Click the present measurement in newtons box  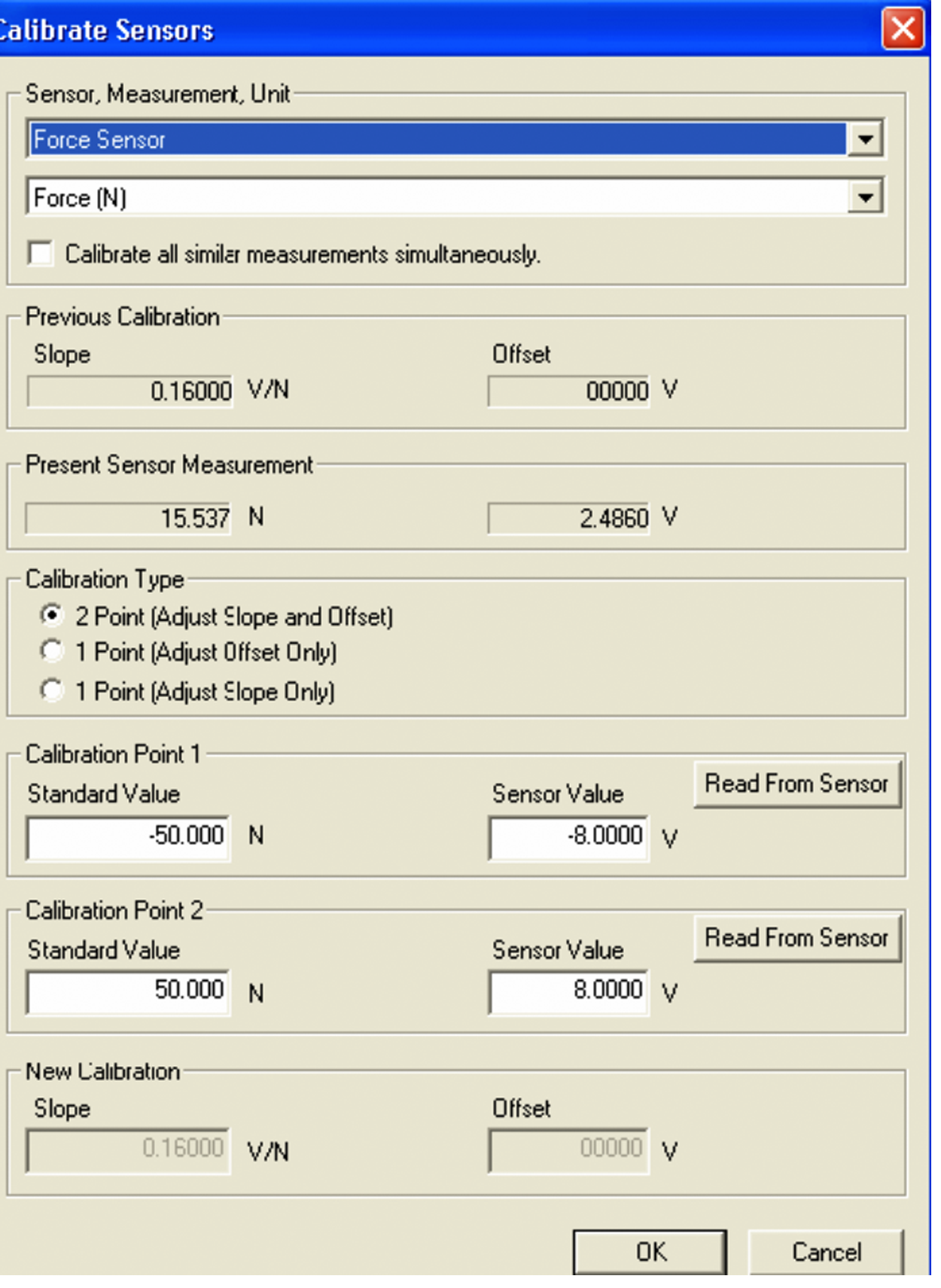coord(128,519)
